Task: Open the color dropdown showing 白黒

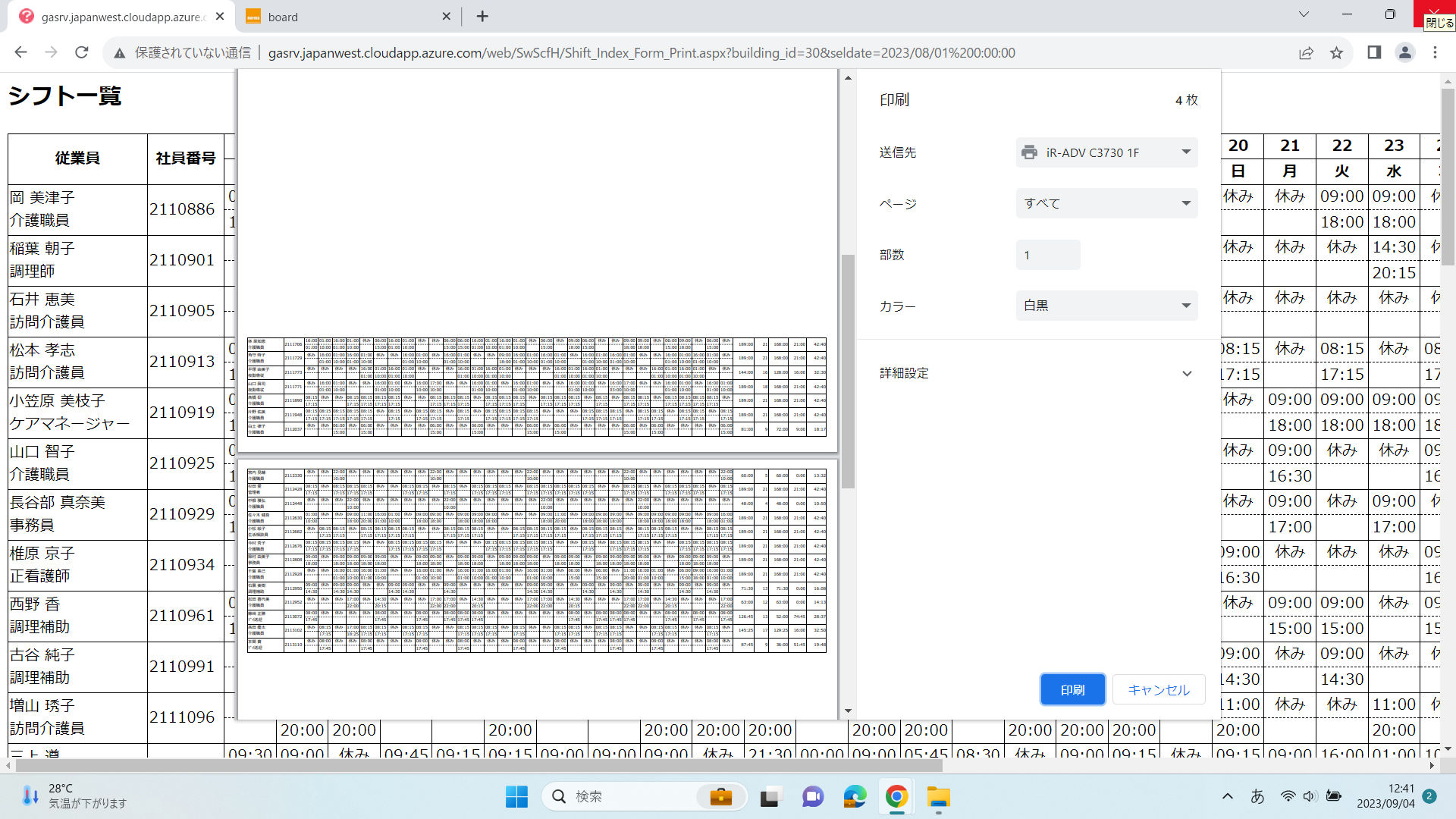Action: [1106, 306]
